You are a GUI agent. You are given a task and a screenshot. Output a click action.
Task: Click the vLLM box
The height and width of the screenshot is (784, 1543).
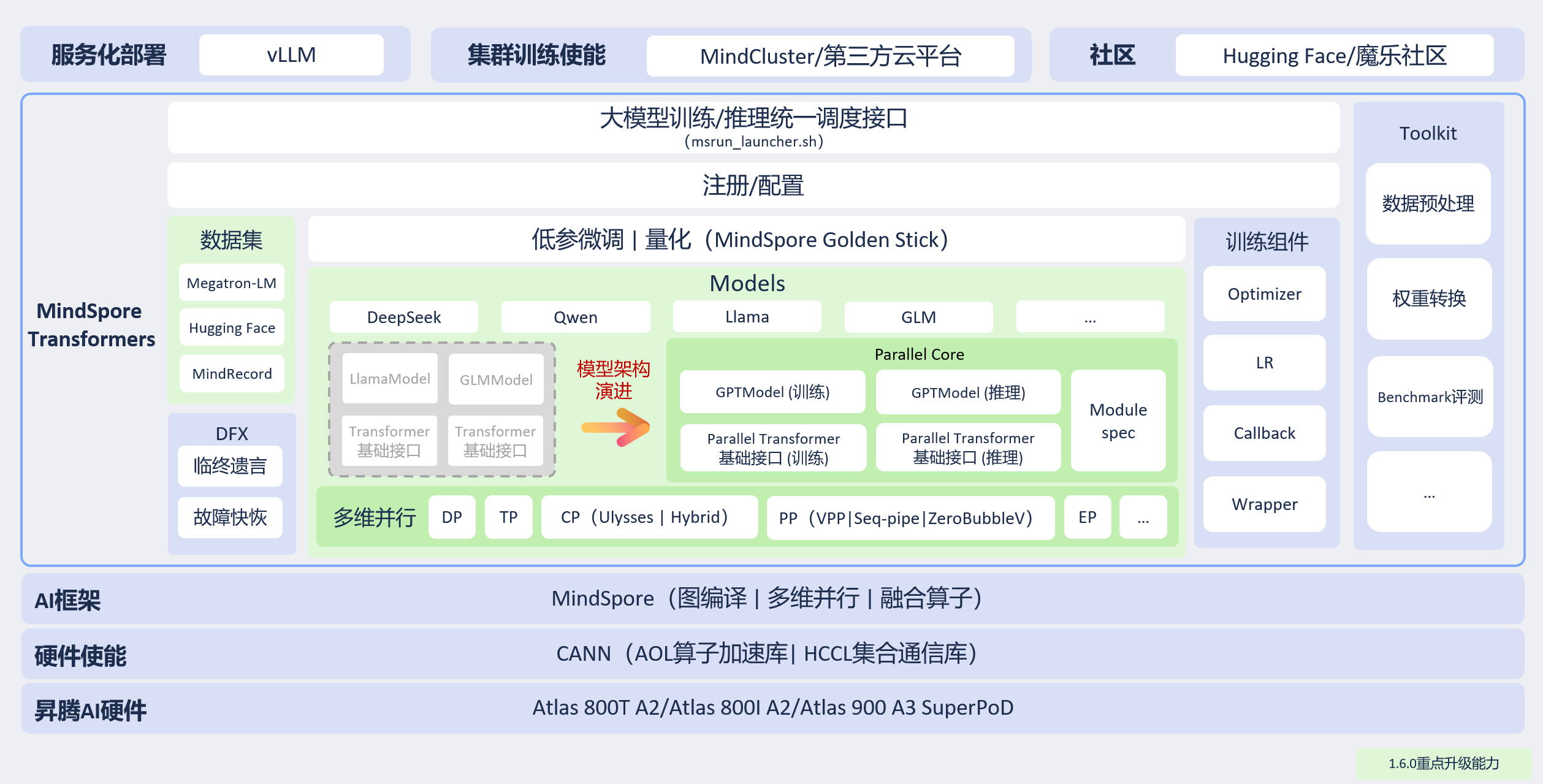291,55
